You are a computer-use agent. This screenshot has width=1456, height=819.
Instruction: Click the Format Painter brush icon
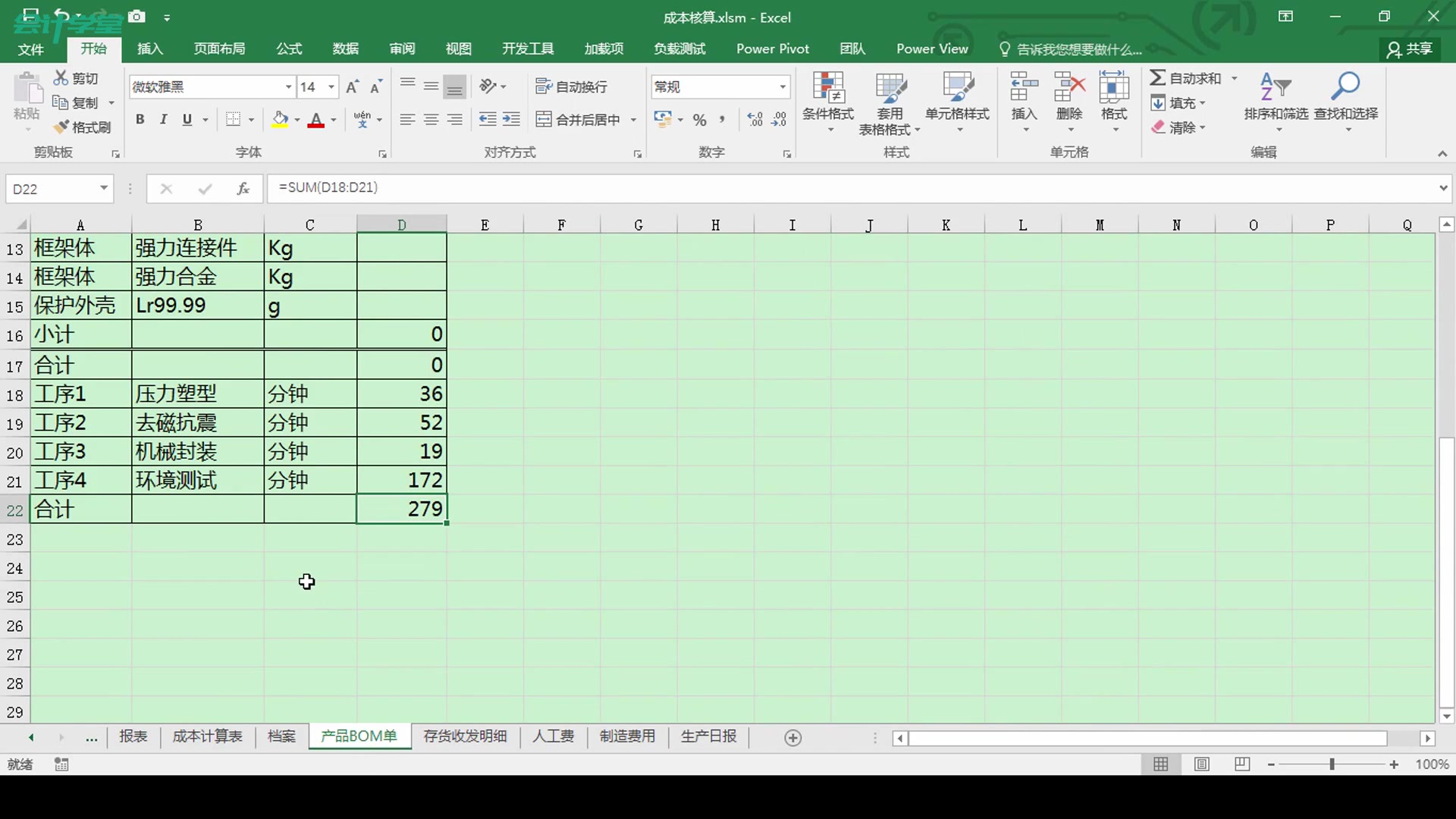click(x=62, y=127)
